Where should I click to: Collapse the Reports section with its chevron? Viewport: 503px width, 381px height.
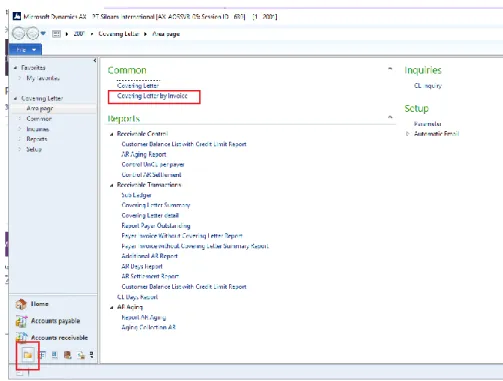tap(390, 117)
